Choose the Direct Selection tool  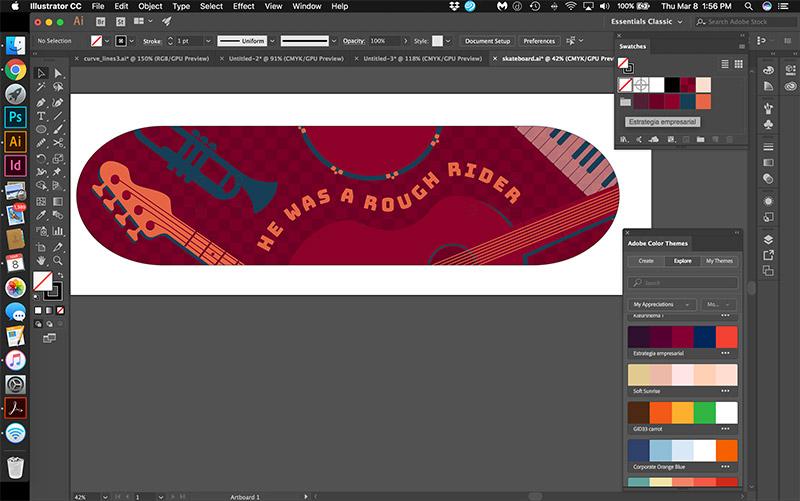59,72
